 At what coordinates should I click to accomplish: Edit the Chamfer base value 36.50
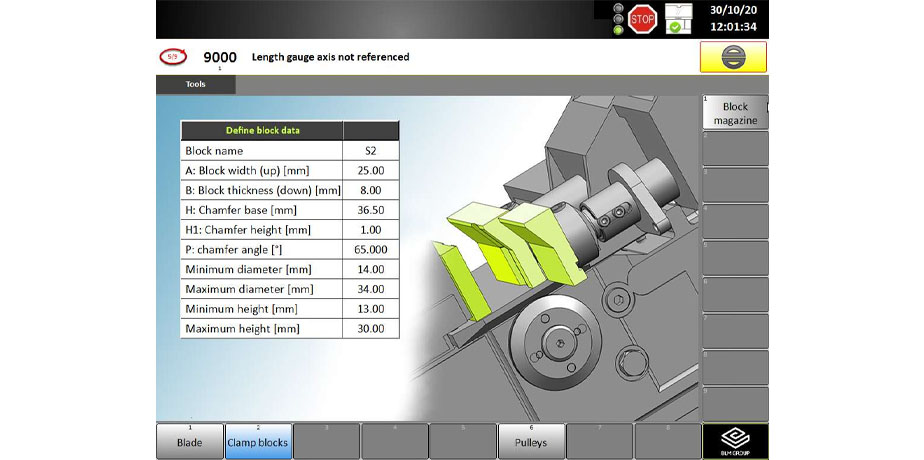pos(370,210)
